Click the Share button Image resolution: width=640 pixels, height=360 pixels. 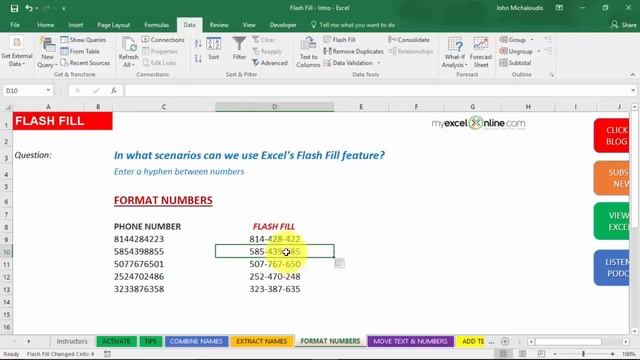(x=624, y=25)
